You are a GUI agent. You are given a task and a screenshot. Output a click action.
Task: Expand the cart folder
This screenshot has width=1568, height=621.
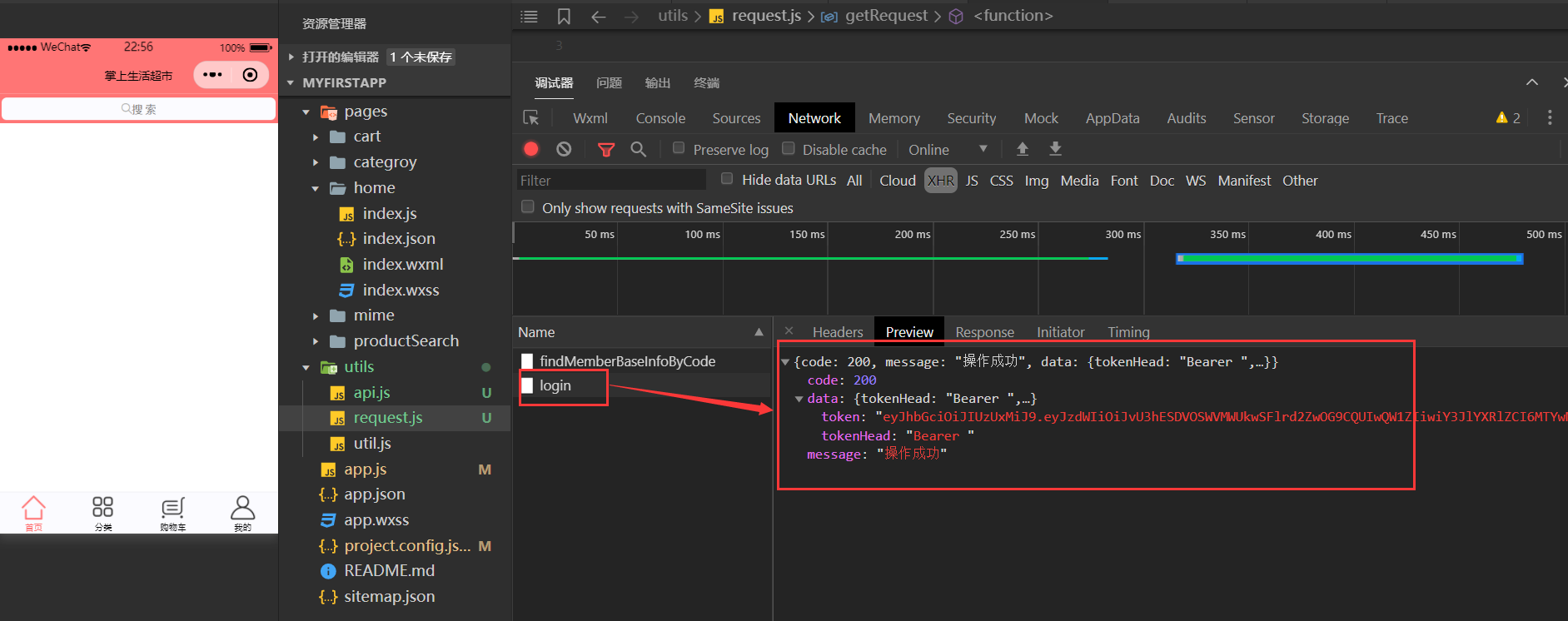tap(315, 137)
